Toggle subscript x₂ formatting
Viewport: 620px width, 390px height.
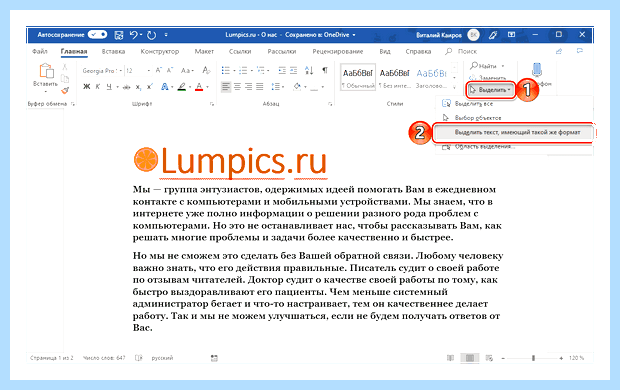click(138, 87)
